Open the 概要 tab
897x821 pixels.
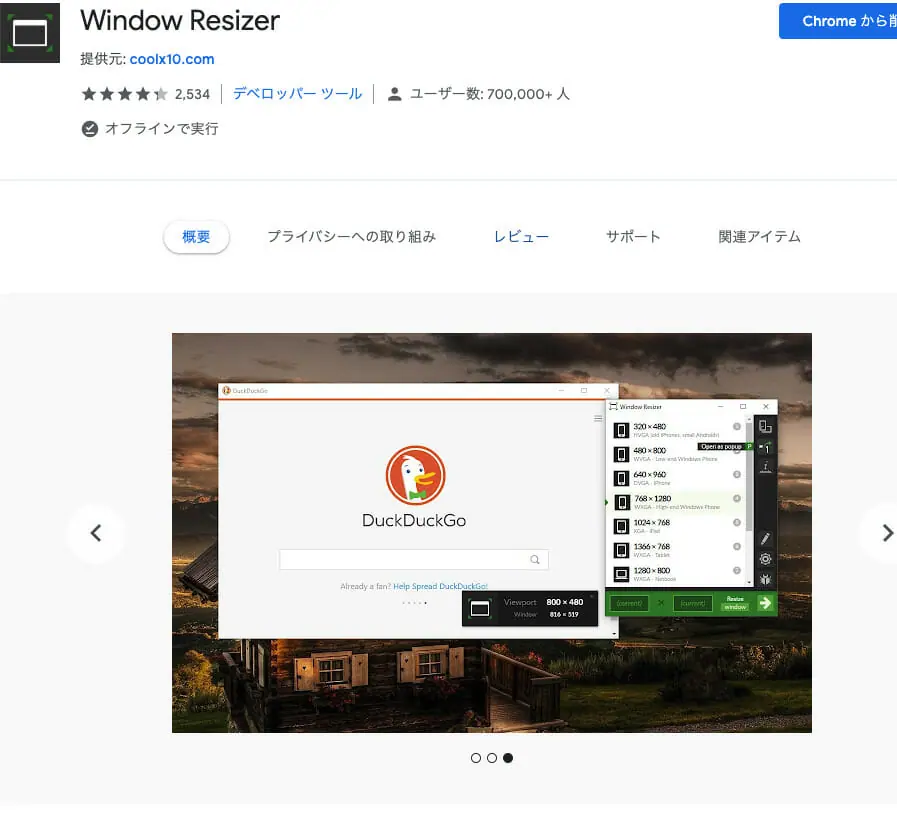tap(196, 237)
